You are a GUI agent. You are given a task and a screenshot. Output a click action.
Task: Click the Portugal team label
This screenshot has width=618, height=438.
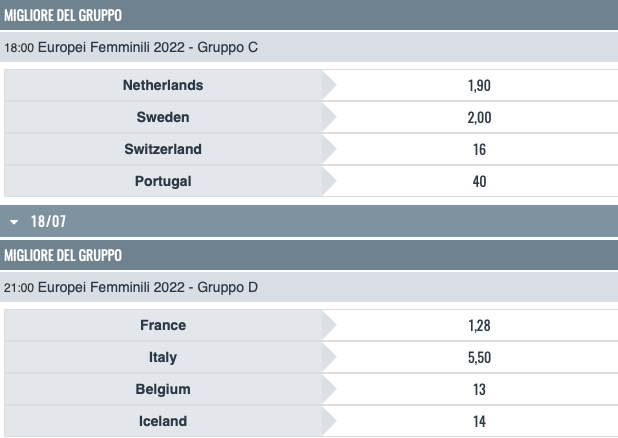163,182
